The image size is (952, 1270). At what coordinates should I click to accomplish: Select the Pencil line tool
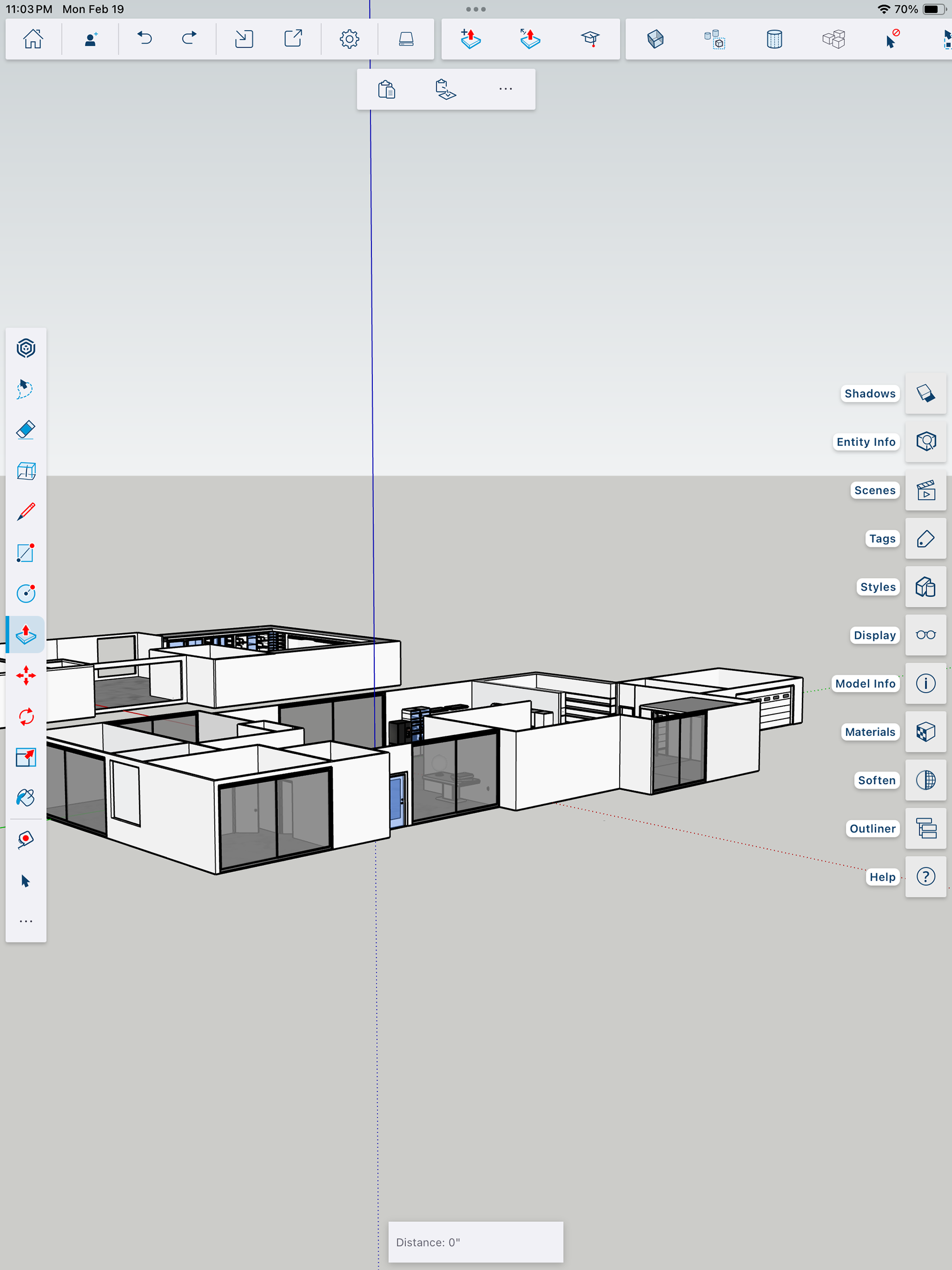pos(26,511)
